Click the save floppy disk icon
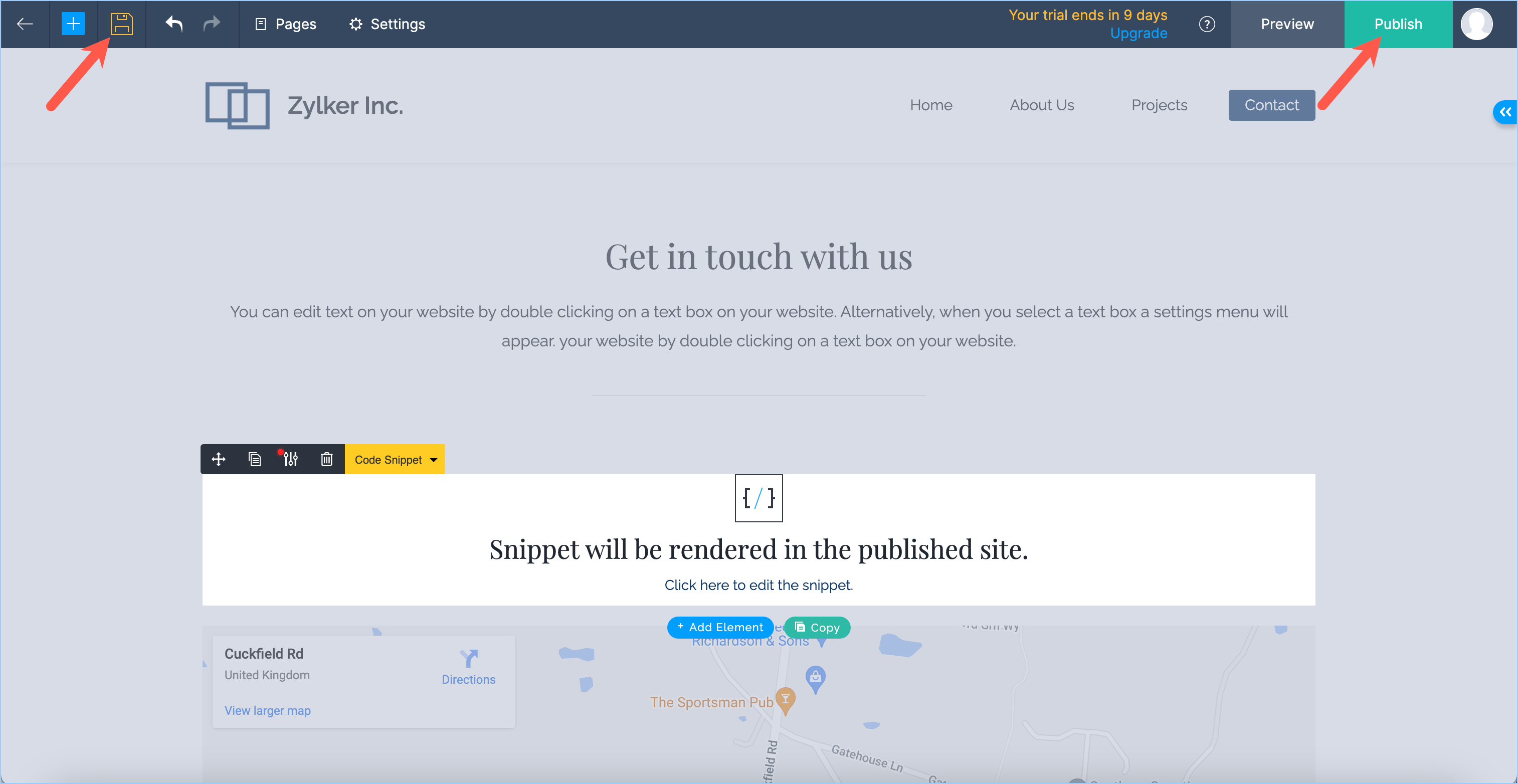Screen dimensions: 1518x784 click(121, 24)
